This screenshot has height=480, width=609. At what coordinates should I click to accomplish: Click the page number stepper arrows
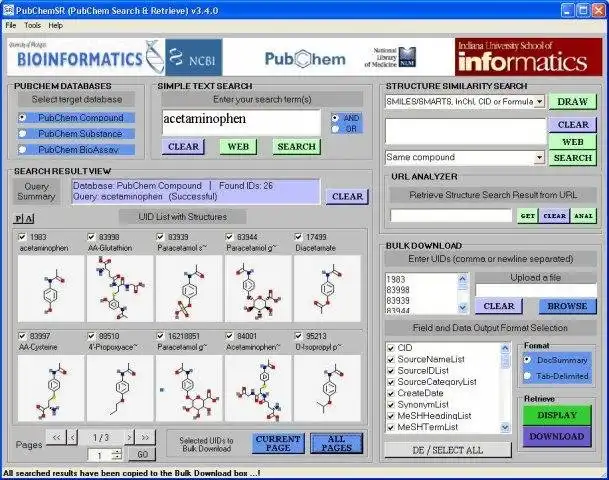tap(117, 455)
